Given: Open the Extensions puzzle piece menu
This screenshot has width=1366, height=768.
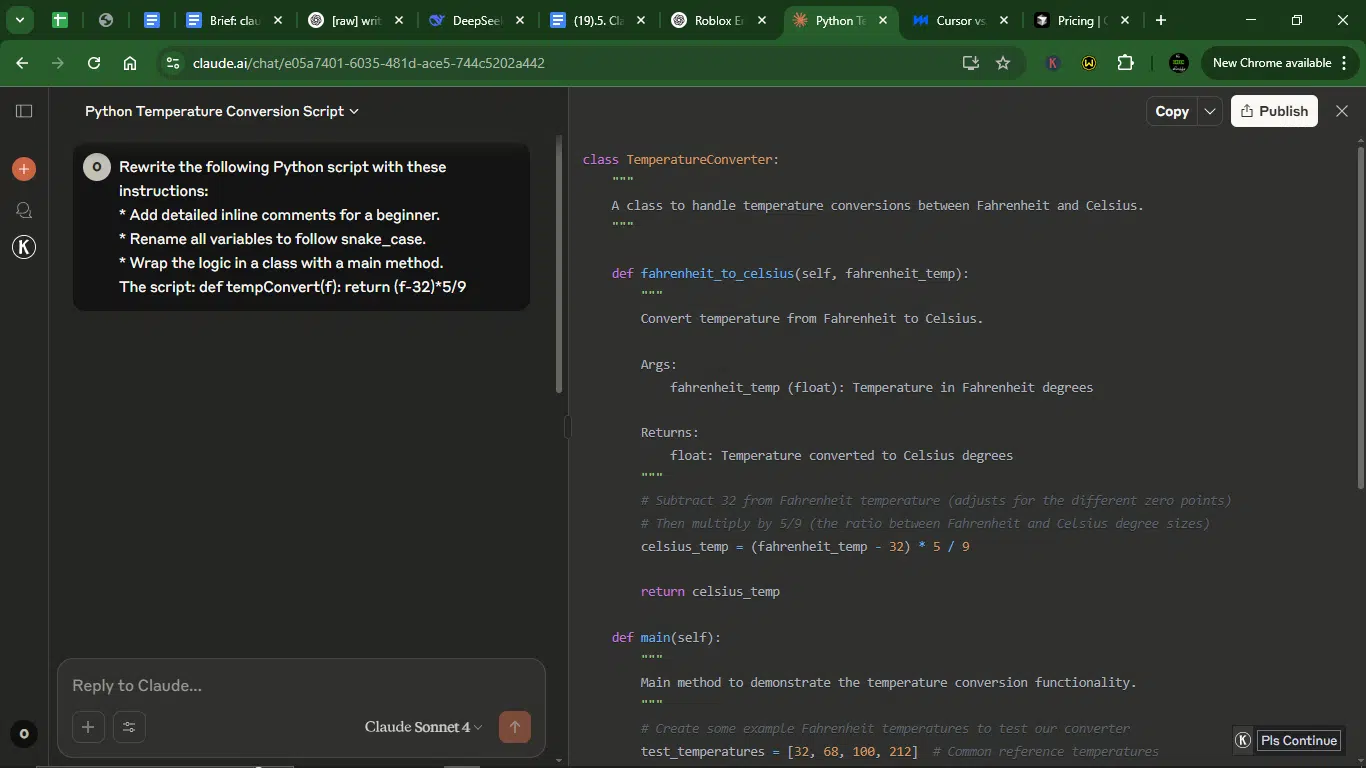Looking at the screenshot, I should 1126,63.
